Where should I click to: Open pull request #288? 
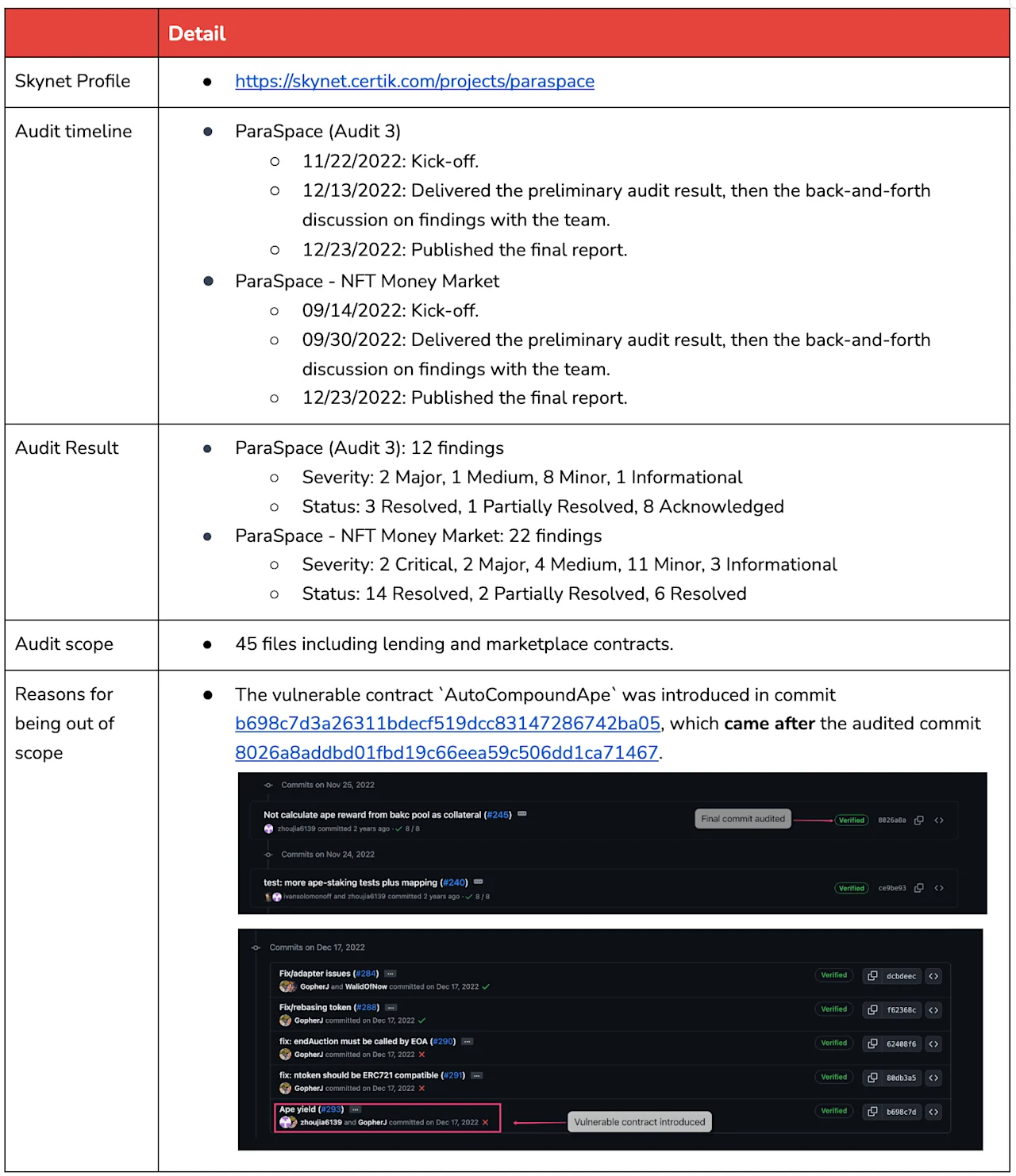[x=367, y=1008]
